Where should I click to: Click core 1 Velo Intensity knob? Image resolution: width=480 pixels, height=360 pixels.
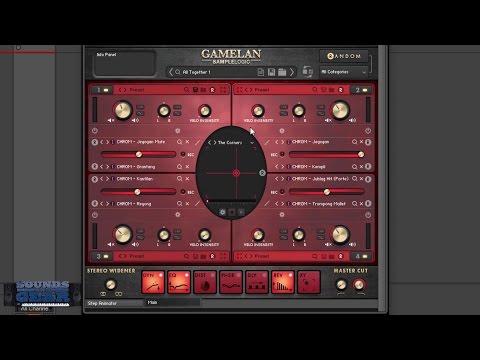coord(205,110)
